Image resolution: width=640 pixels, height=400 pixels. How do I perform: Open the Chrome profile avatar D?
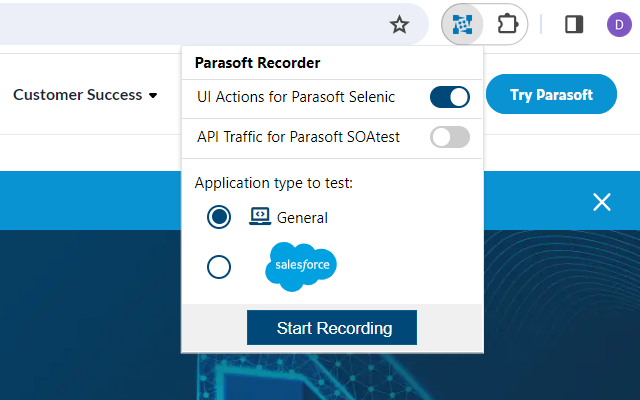(619, 25)
